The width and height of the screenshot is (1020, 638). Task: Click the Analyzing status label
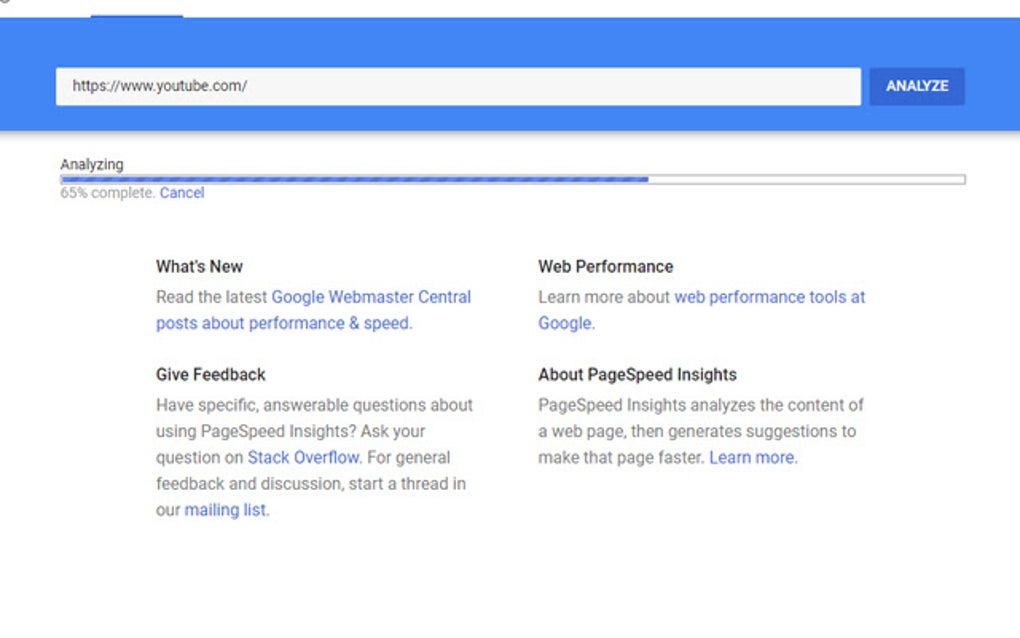[x=91, y=164]
